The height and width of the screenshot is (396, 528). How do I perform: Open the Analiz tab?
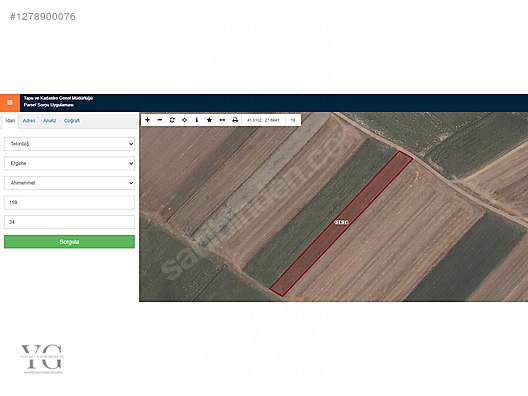50,121
